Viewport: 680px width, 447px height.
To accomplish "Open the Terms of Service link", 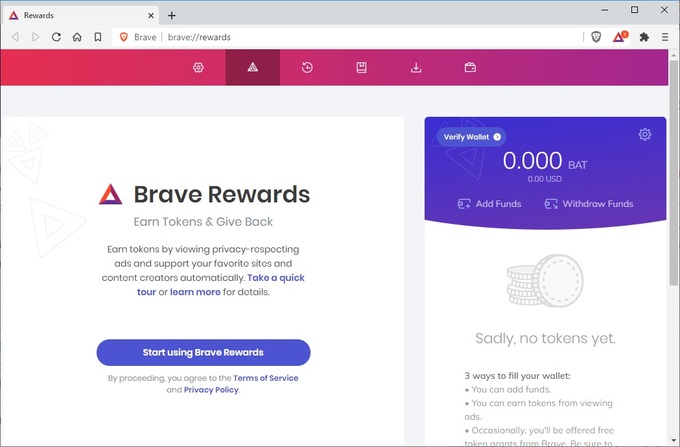I will 266,378.
